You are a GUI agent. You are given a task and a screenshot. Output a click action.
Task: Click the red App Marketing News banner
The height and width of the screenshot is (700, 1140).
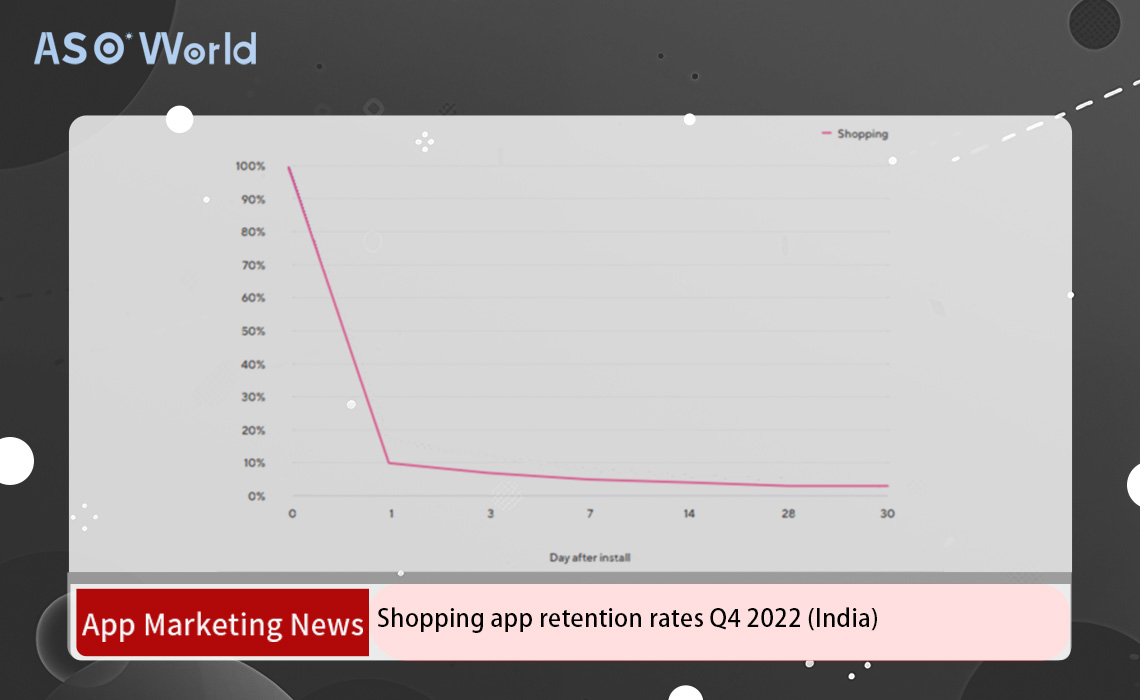222,623
